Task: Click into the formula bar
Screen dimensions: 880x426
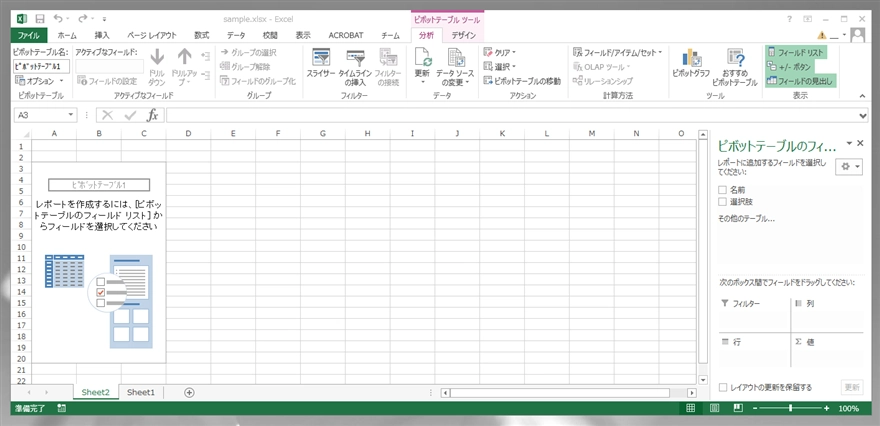Action: coord(512,115)
